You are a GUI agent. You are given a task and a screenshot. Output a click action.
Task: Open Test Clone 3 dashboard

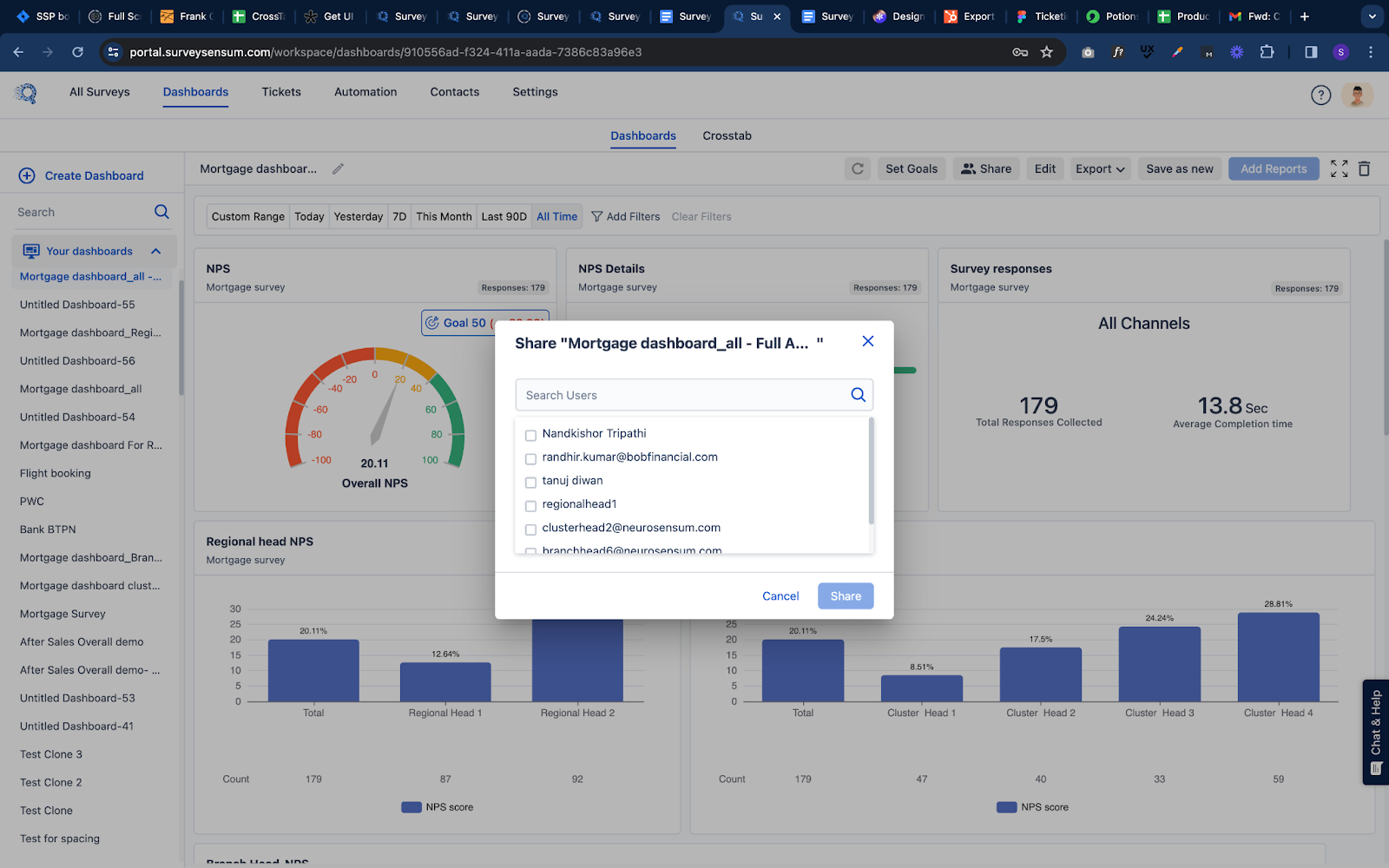(51, 754)
